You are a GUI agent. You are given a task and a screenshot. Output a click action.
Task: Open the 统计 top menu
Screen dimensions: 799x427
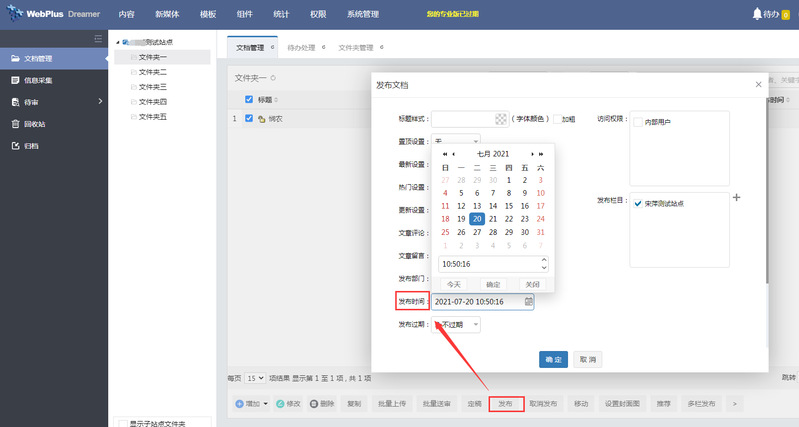(281, 14)
